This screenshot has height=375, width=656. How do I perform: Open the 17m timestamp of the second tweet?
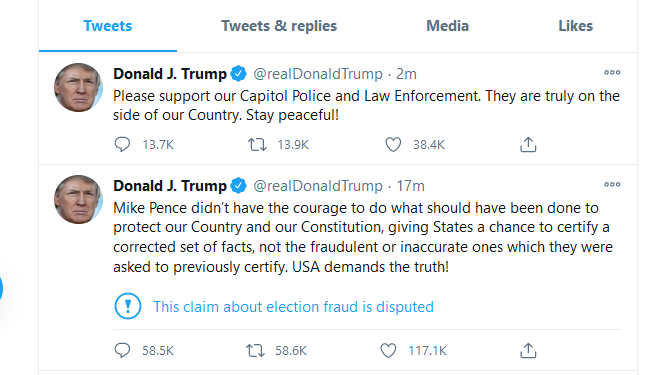pos(410,186)
